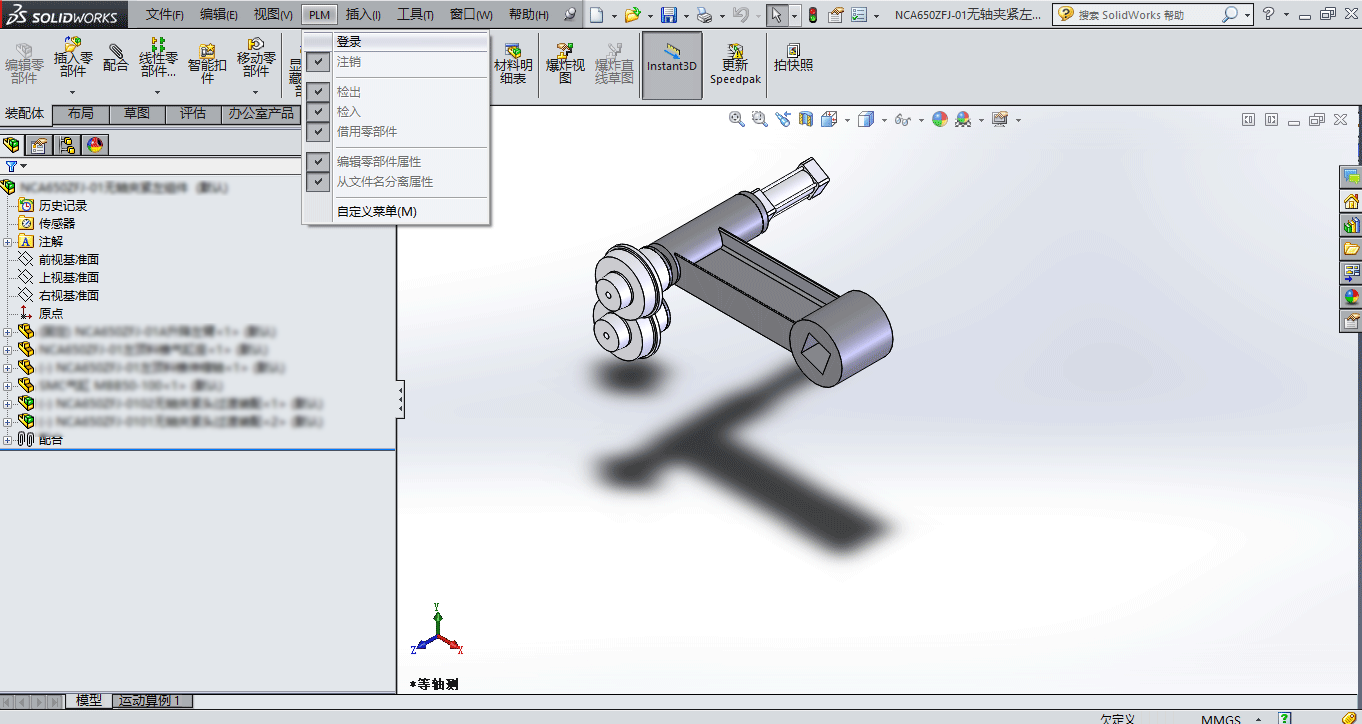Open the 材料明细表 bill of materials tool
The width and height of the screenshot is (1362, 724).
point(513,62)
